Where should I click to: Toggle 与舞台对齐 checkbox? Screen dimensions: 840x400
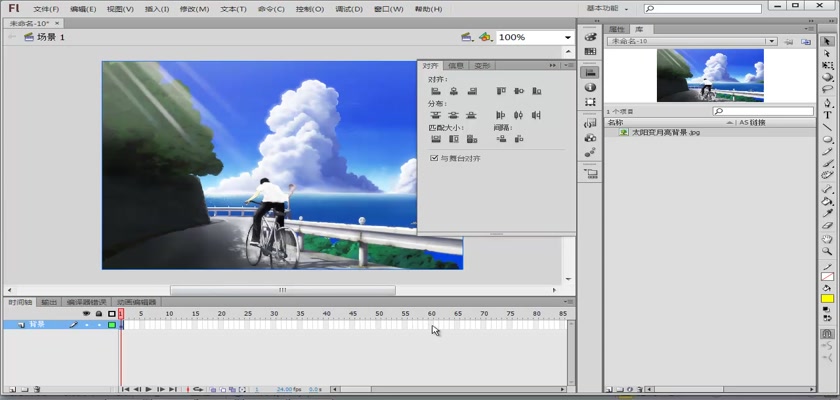pos(434,159)
